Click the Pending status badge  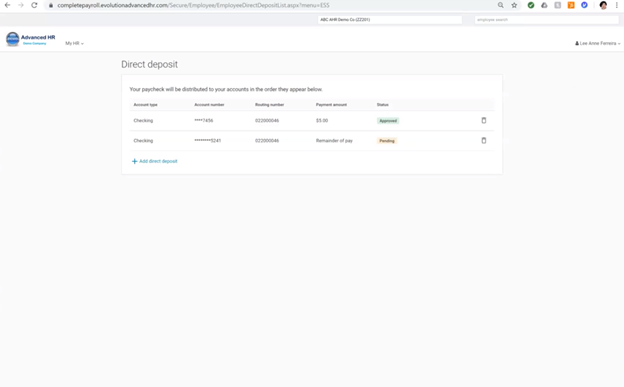[x=387, y=141]
